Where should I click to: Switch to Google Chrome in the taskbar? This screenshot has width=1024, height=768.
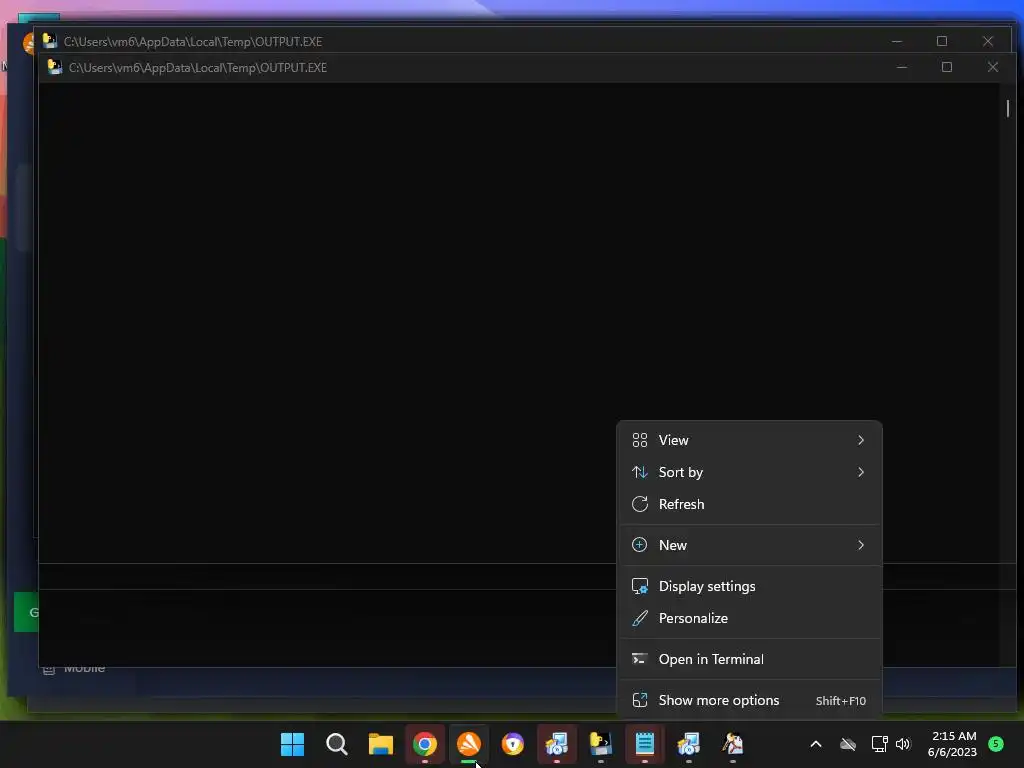424,744
